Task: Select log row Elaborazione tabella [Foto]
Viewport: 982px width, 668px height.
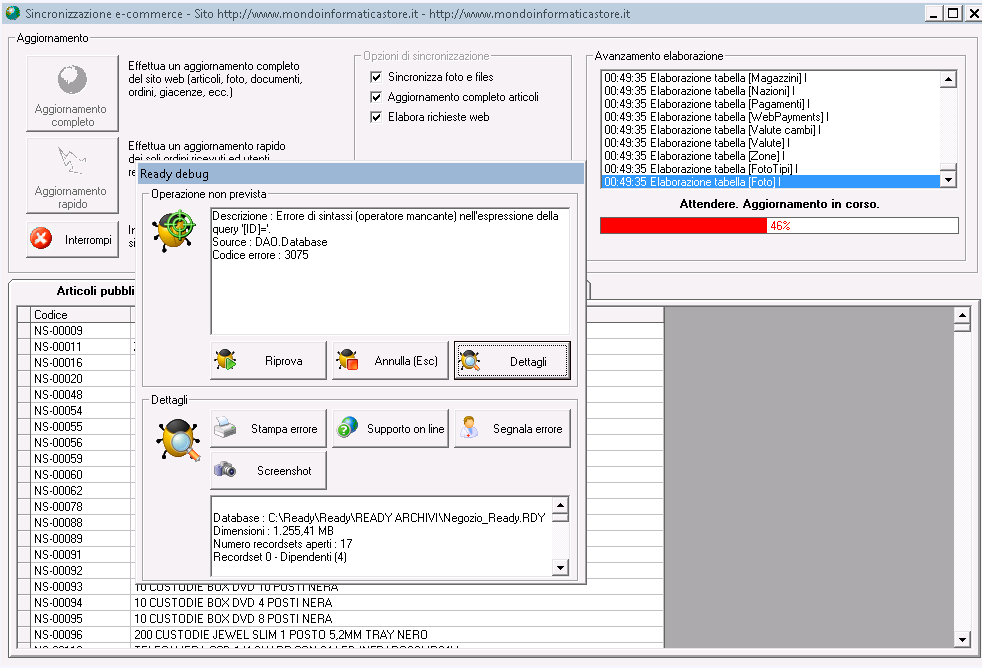Action: (770, 182)
